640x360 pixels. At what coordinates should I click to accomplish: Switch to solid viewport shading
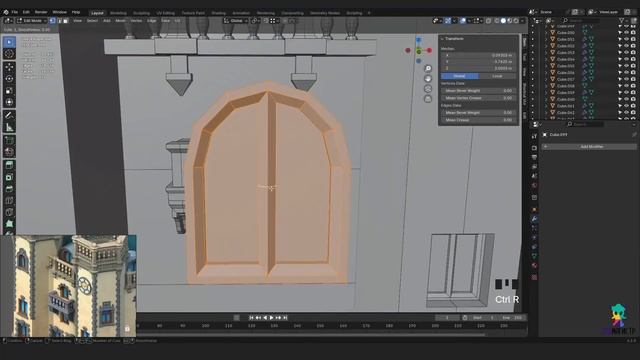click(x=503, y=21)
